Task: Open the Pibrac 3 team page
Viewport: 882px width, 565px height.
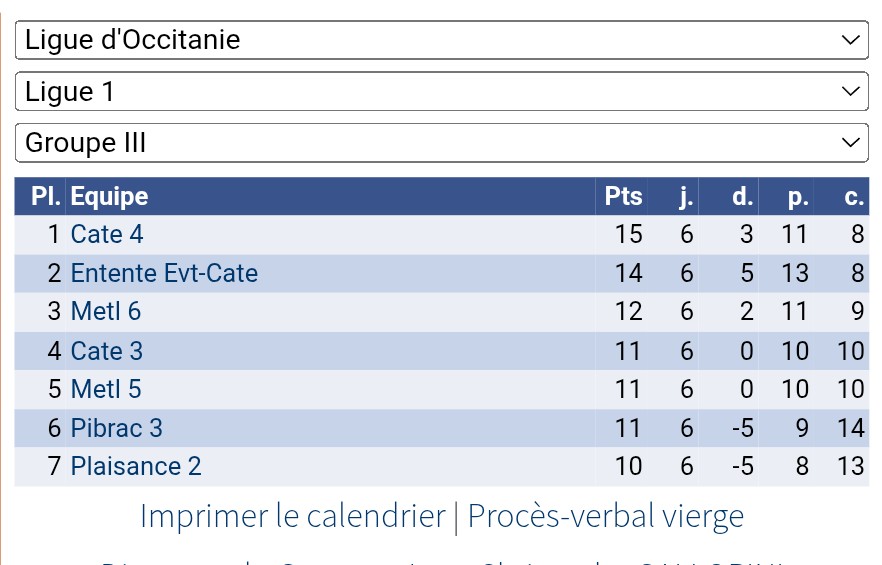Action: click(x=116, y=428)
